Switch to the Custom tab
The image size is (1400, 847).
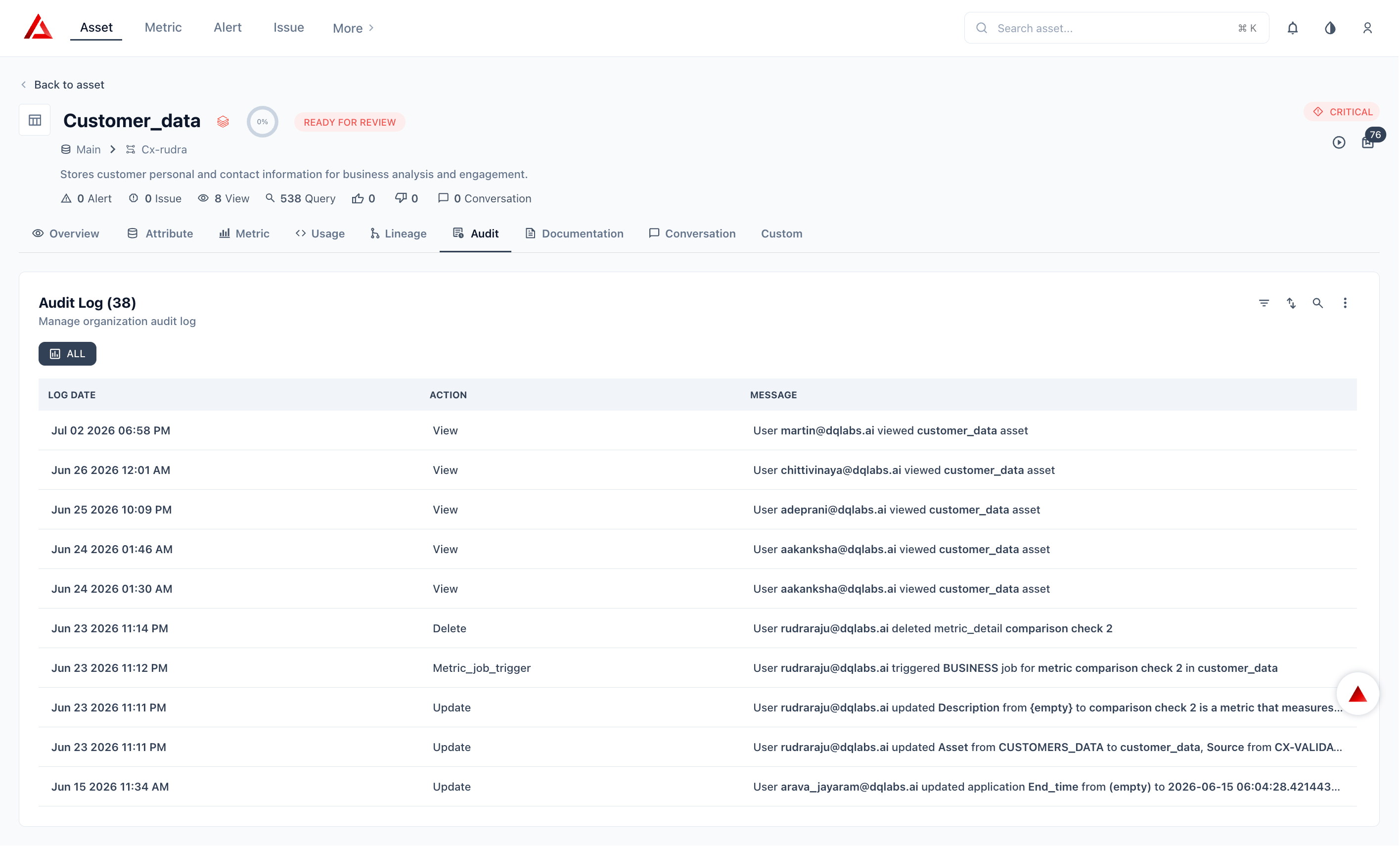point(782,234)
